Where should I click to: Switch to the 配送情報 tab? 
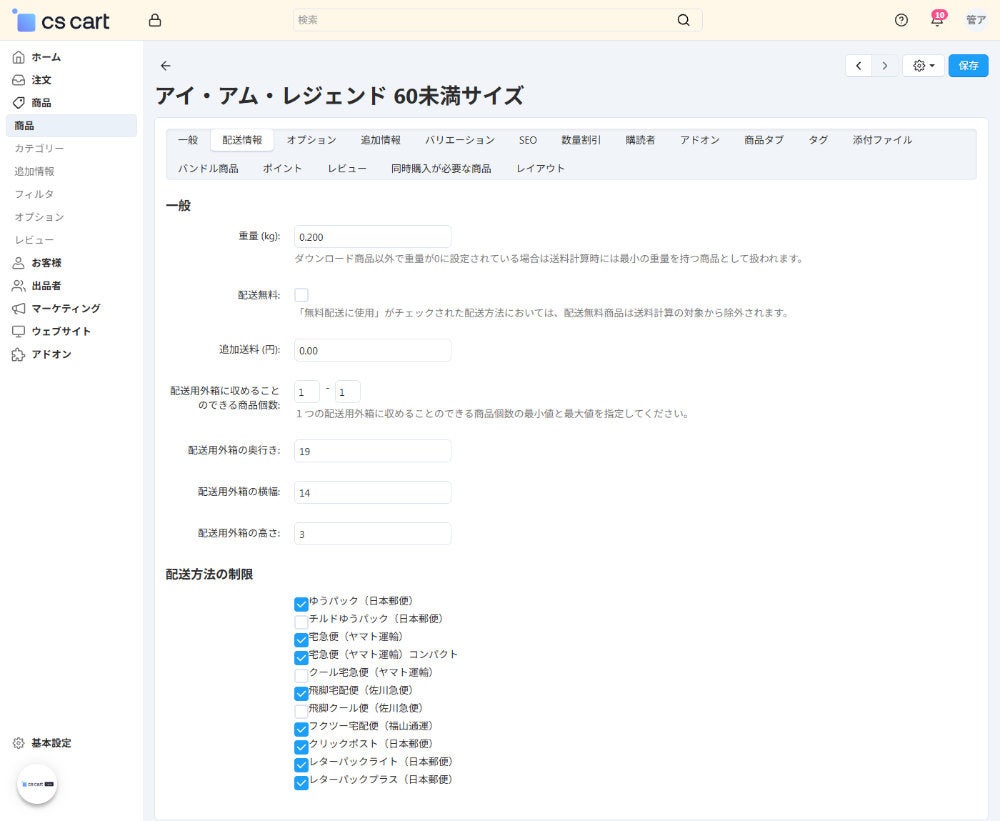(242, 140)
